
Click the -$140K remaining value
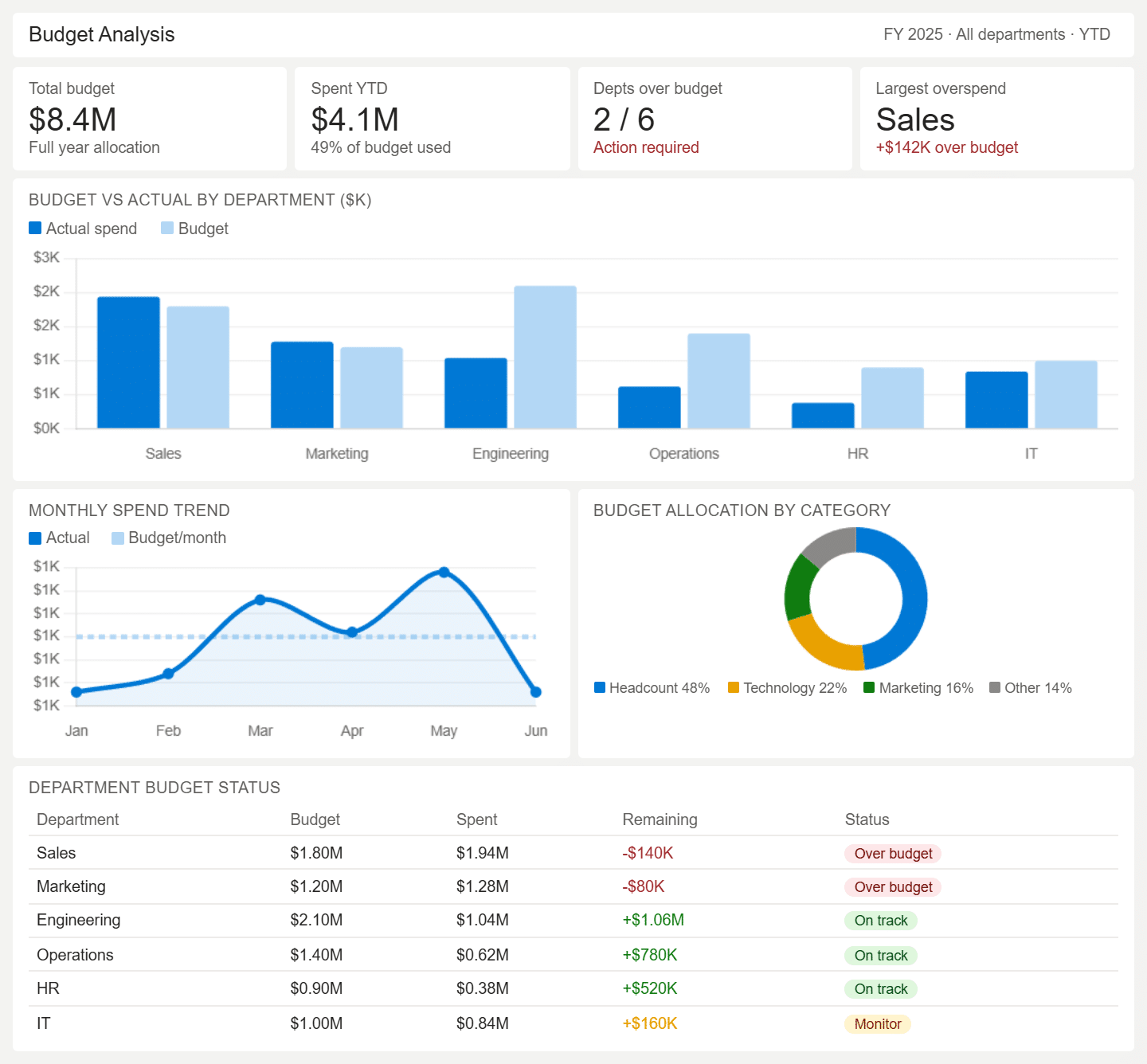pos(648,853)
